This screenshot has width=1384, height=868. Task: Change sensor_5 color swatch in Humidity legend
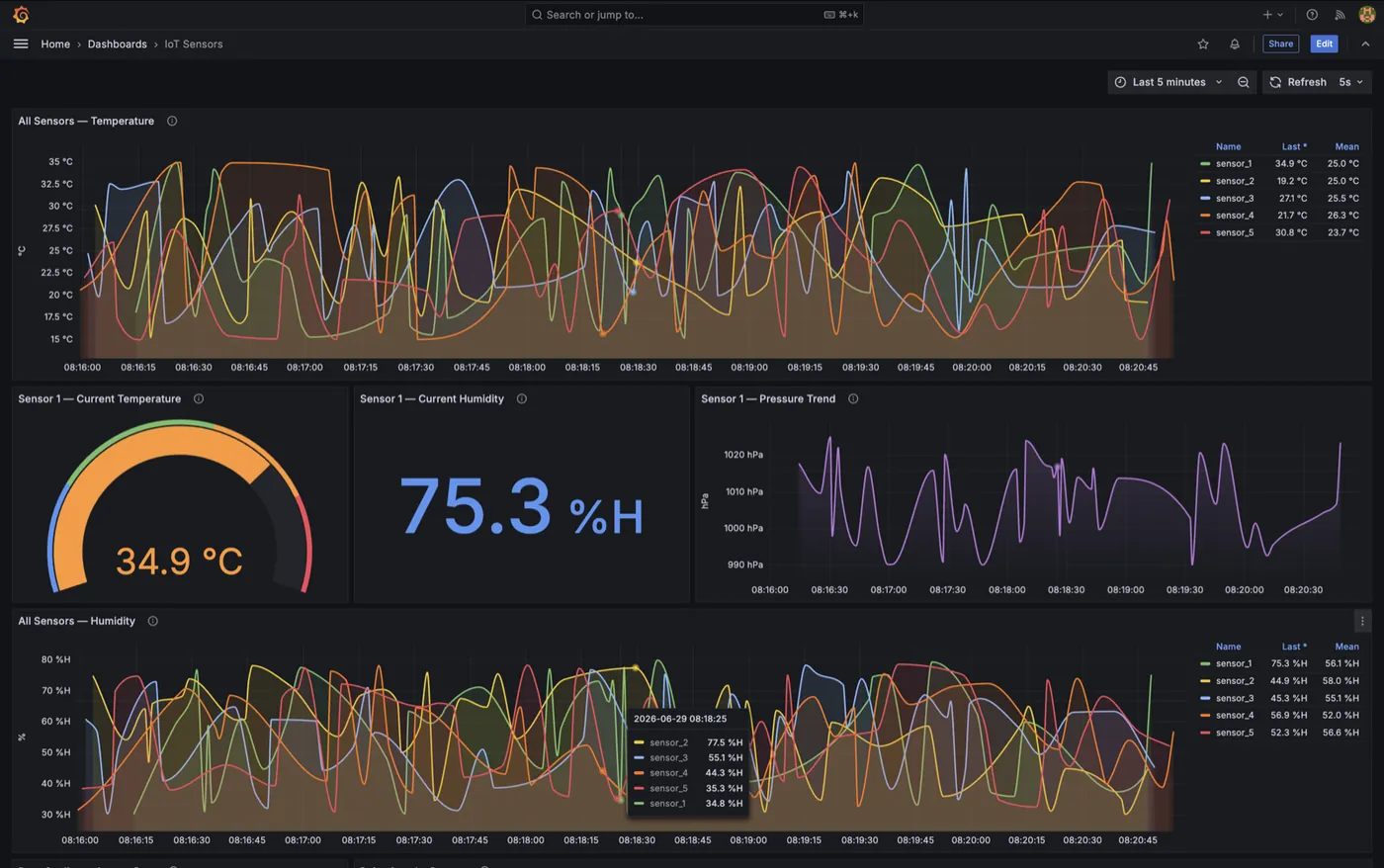point(1205,733)
